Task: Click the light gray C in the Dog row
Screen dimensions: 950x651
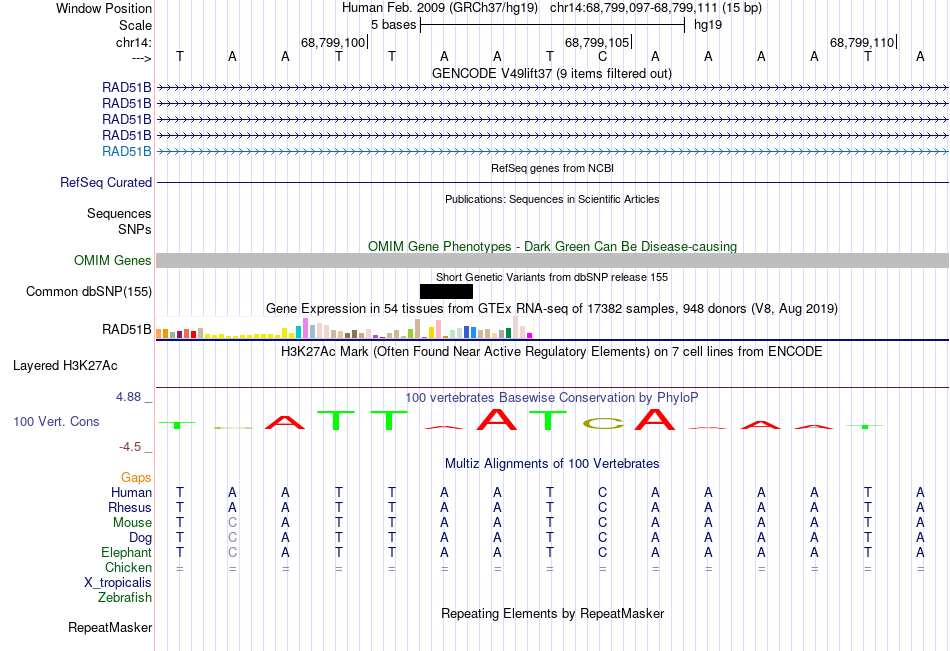Action: (x=233, y=538)
